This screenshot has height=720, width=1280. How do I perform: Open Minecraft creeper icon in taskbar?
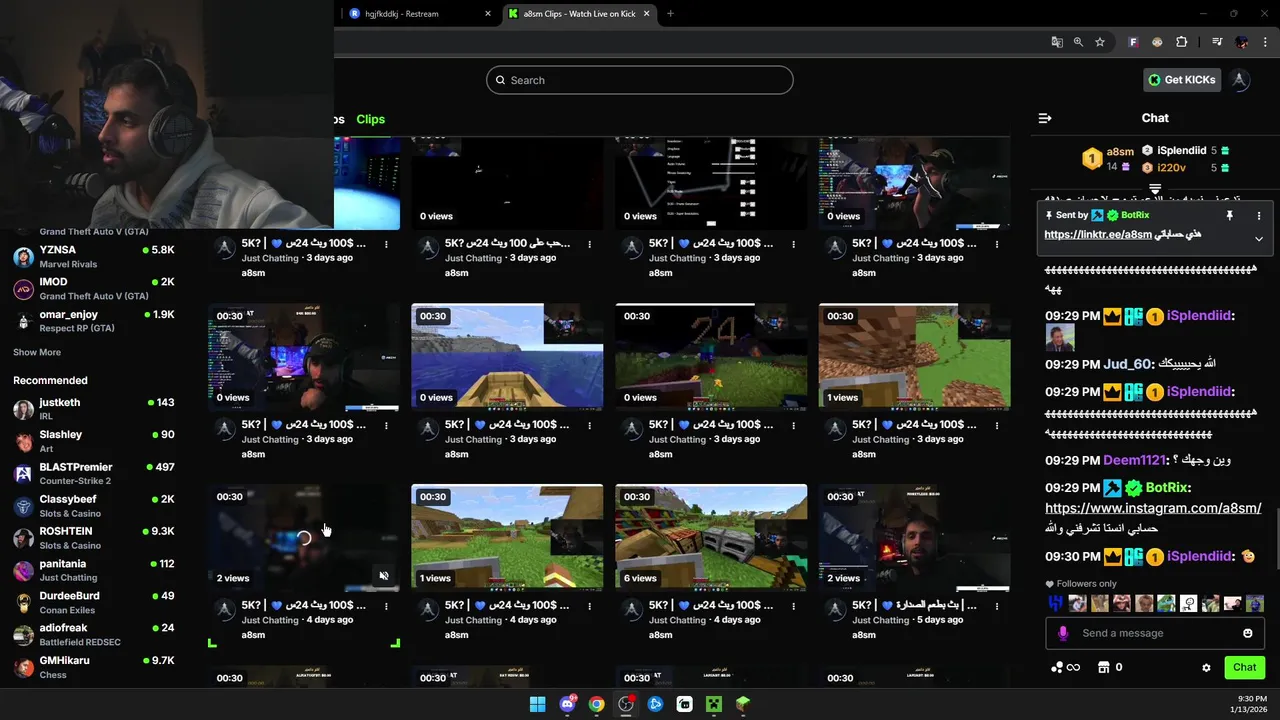pyautogui.click(x=714, y=704)
